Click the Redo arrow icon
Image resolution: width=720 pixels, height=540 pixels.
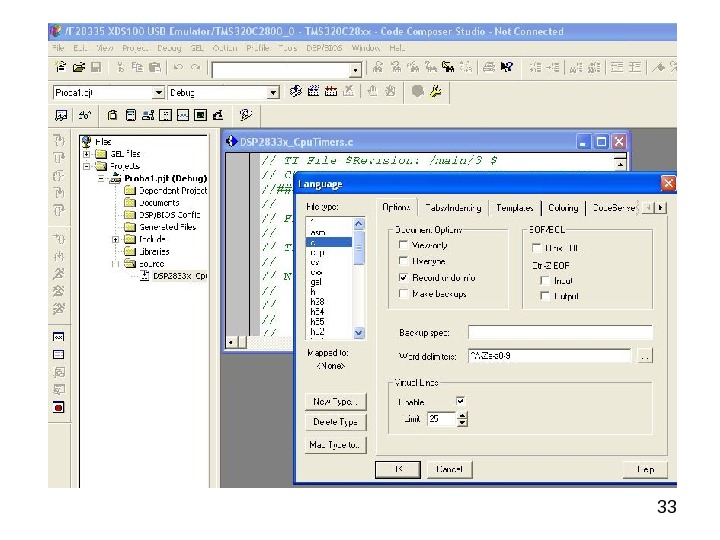coord(196,68)
